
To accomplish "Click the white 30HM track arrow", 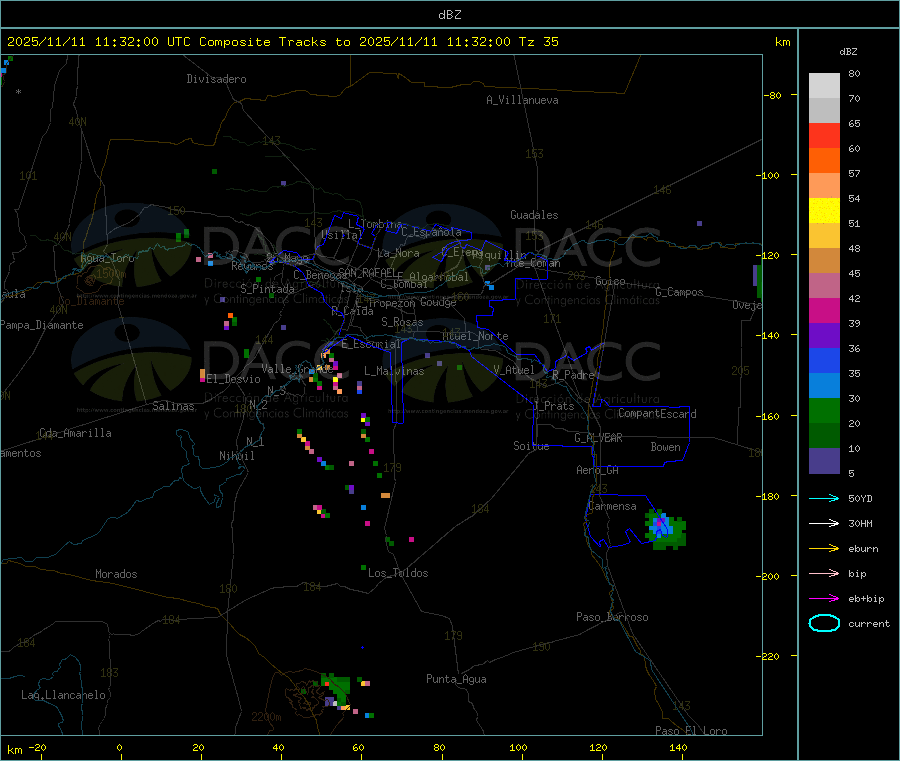I will pyautogui.click(x=824, y=523).
